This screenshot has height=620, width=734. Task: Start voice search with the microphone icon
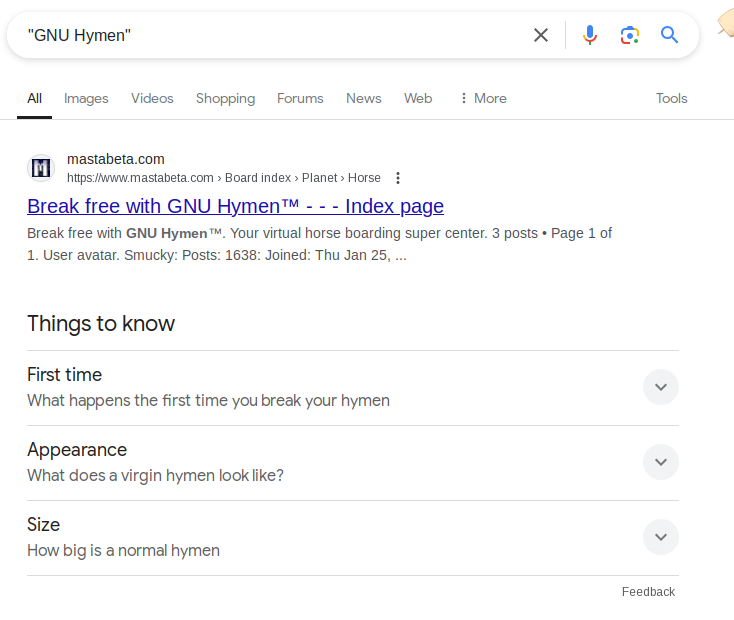(590, 35)
